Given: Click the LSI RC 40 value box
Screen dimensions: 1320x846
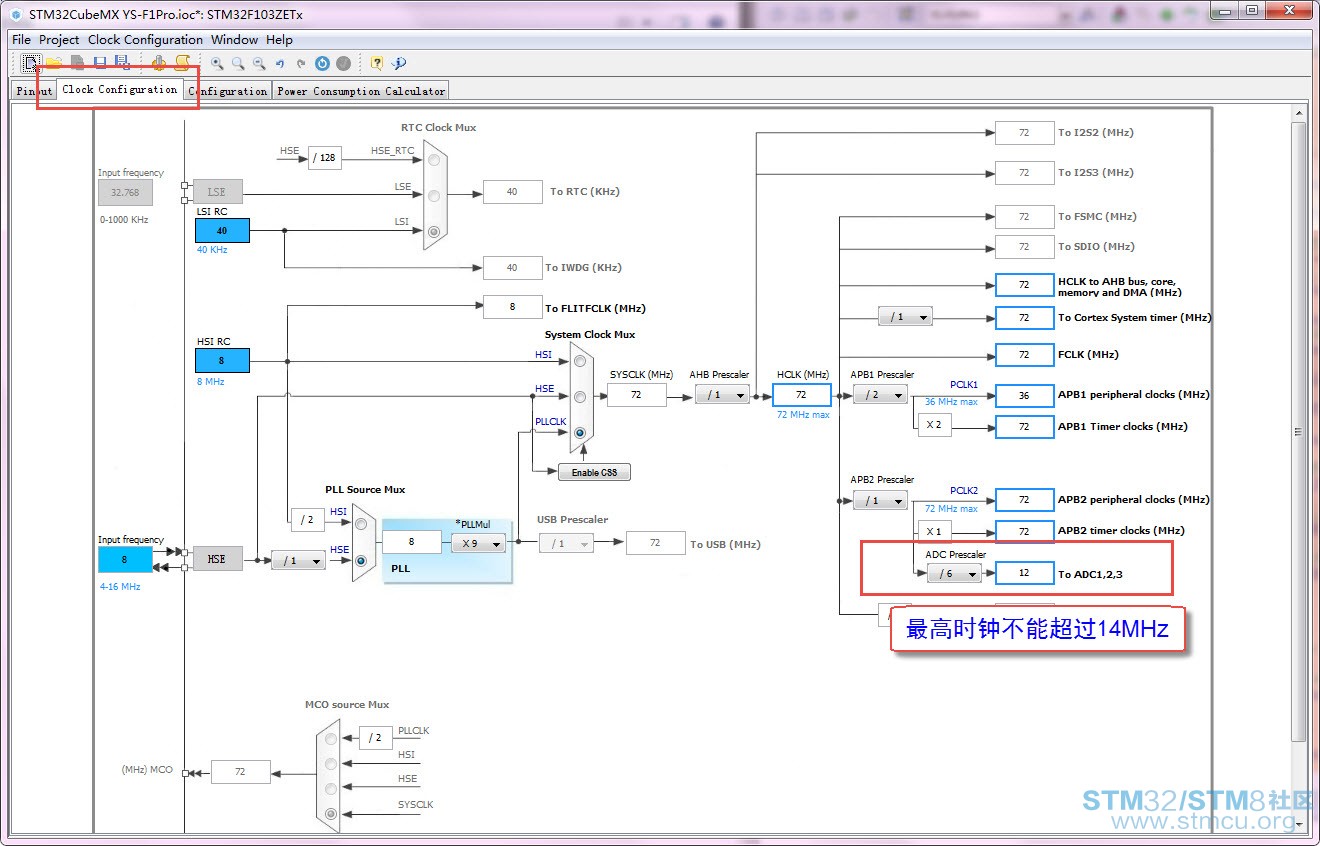Looking at the screenshot, I should click(222, 230).
